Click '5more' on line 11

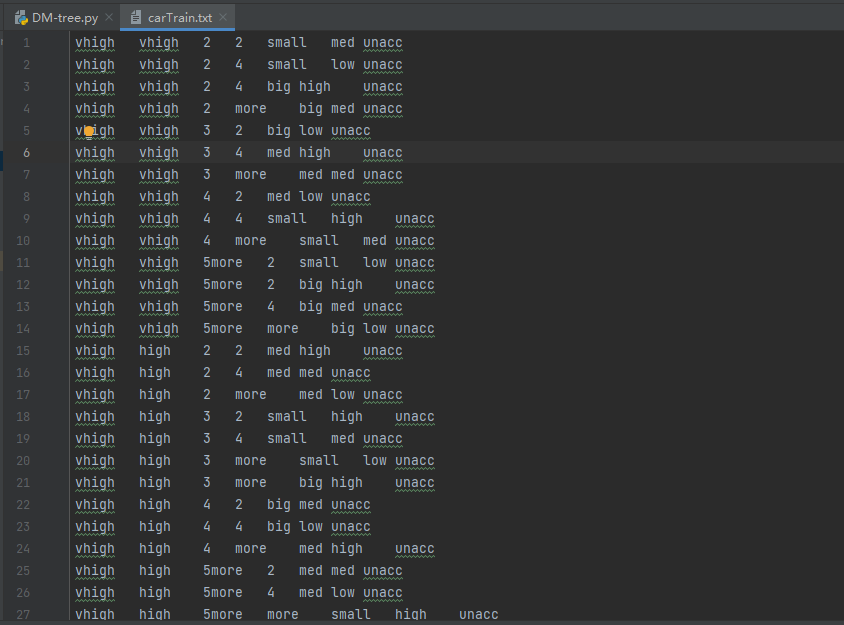click(223, 263)
